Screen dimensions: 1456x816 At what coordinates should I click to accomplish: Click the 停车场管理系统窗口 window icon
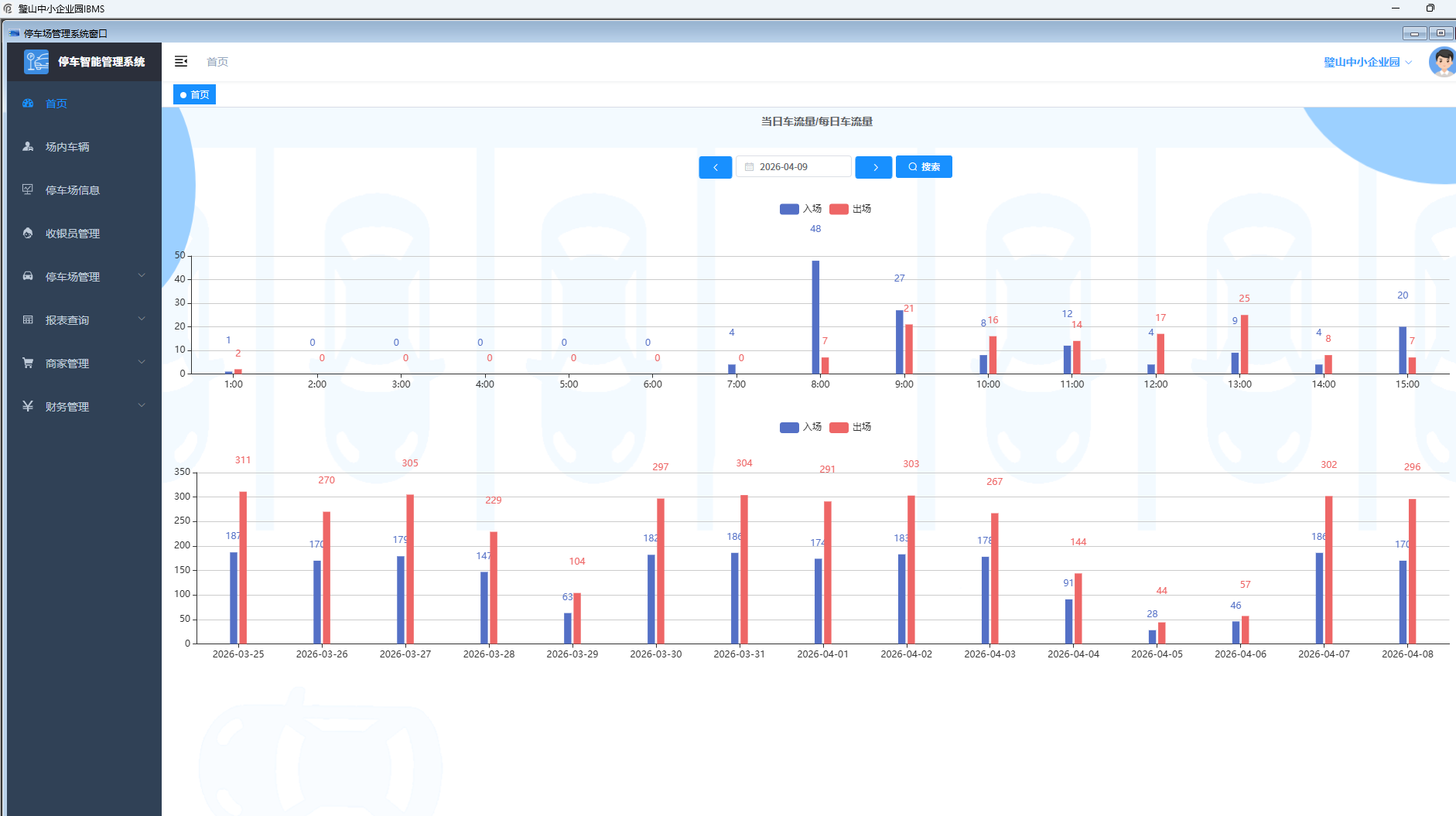click(x=14, y=33)
